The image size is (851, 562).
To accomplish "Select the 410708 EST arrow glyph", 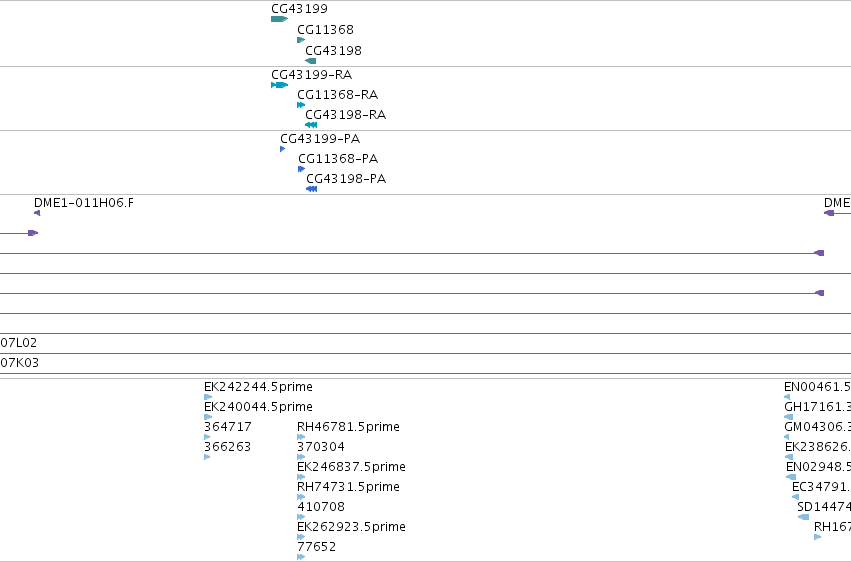I will (301, 517).
